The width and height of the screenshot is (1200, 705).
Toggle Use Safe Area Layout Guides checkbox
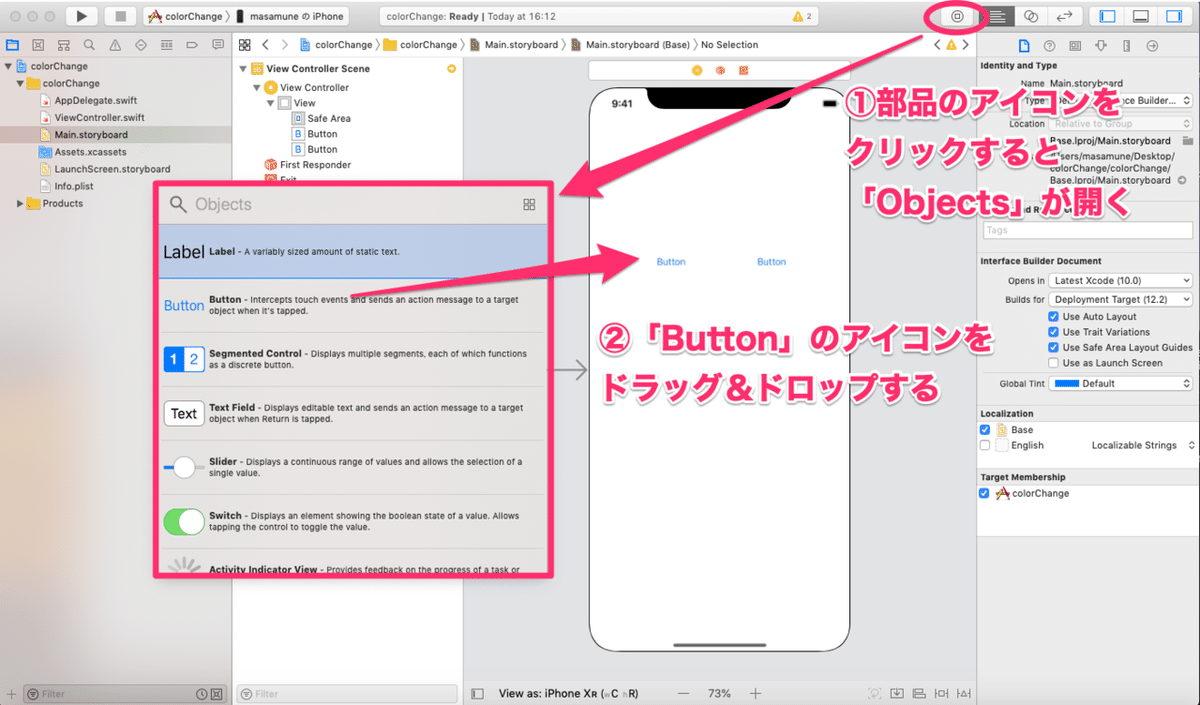[x=1053, y=347]
